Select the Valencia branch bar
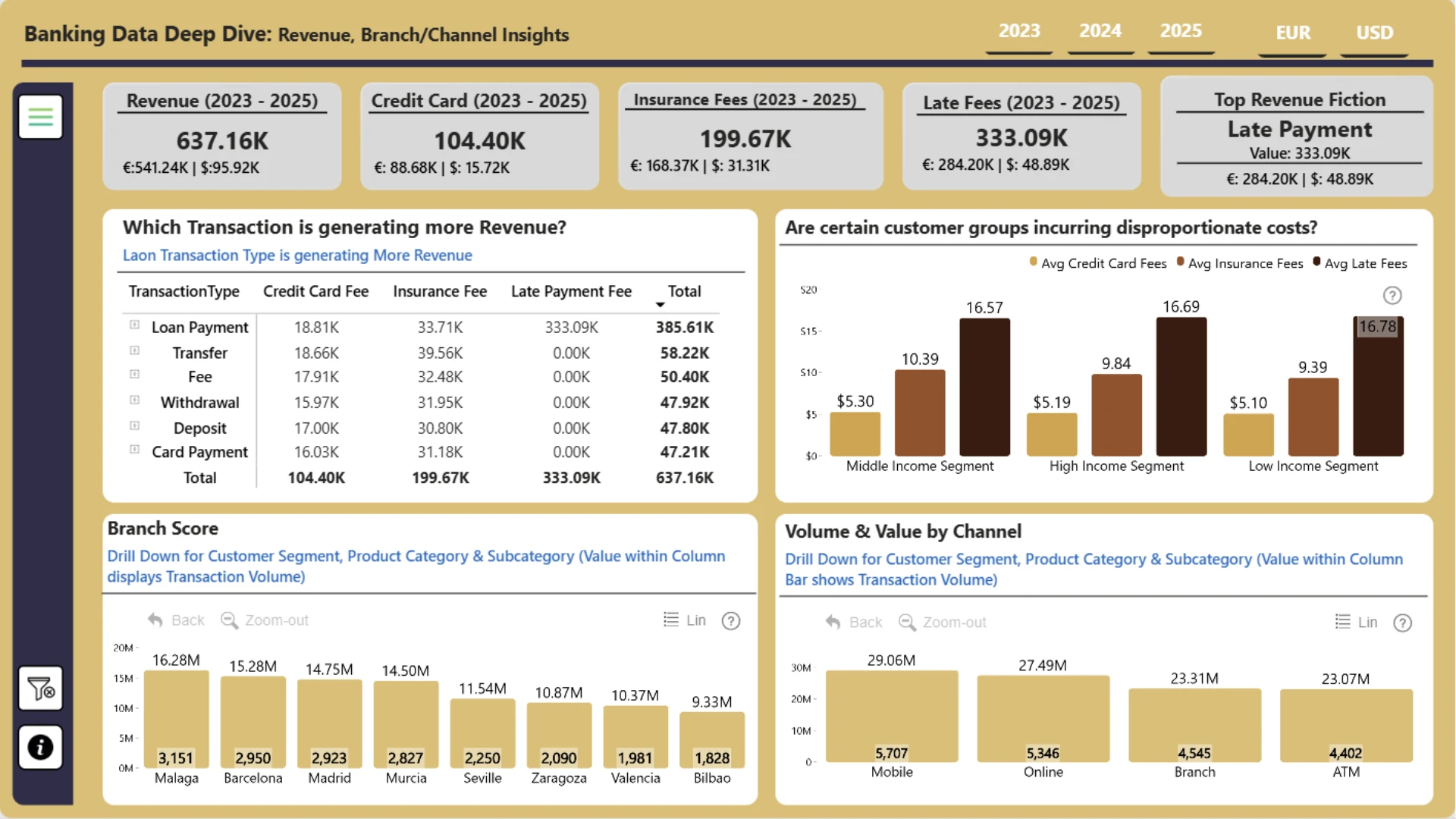The width and height of the screenshot is (1456, 819). click(x=635, y=737)
